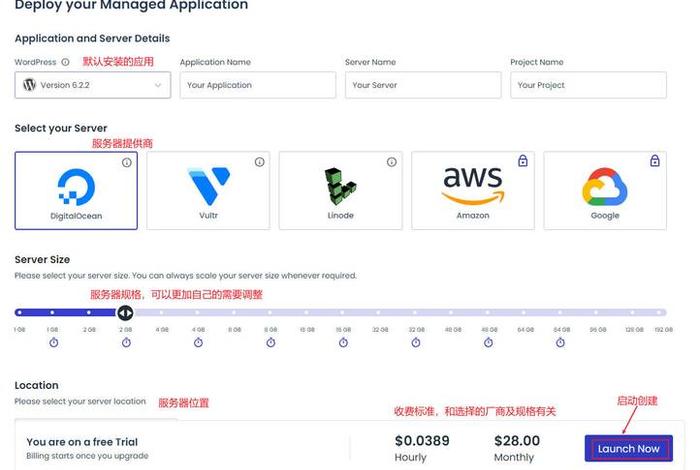Choose the Google Cloud server card

click(605, 191)
